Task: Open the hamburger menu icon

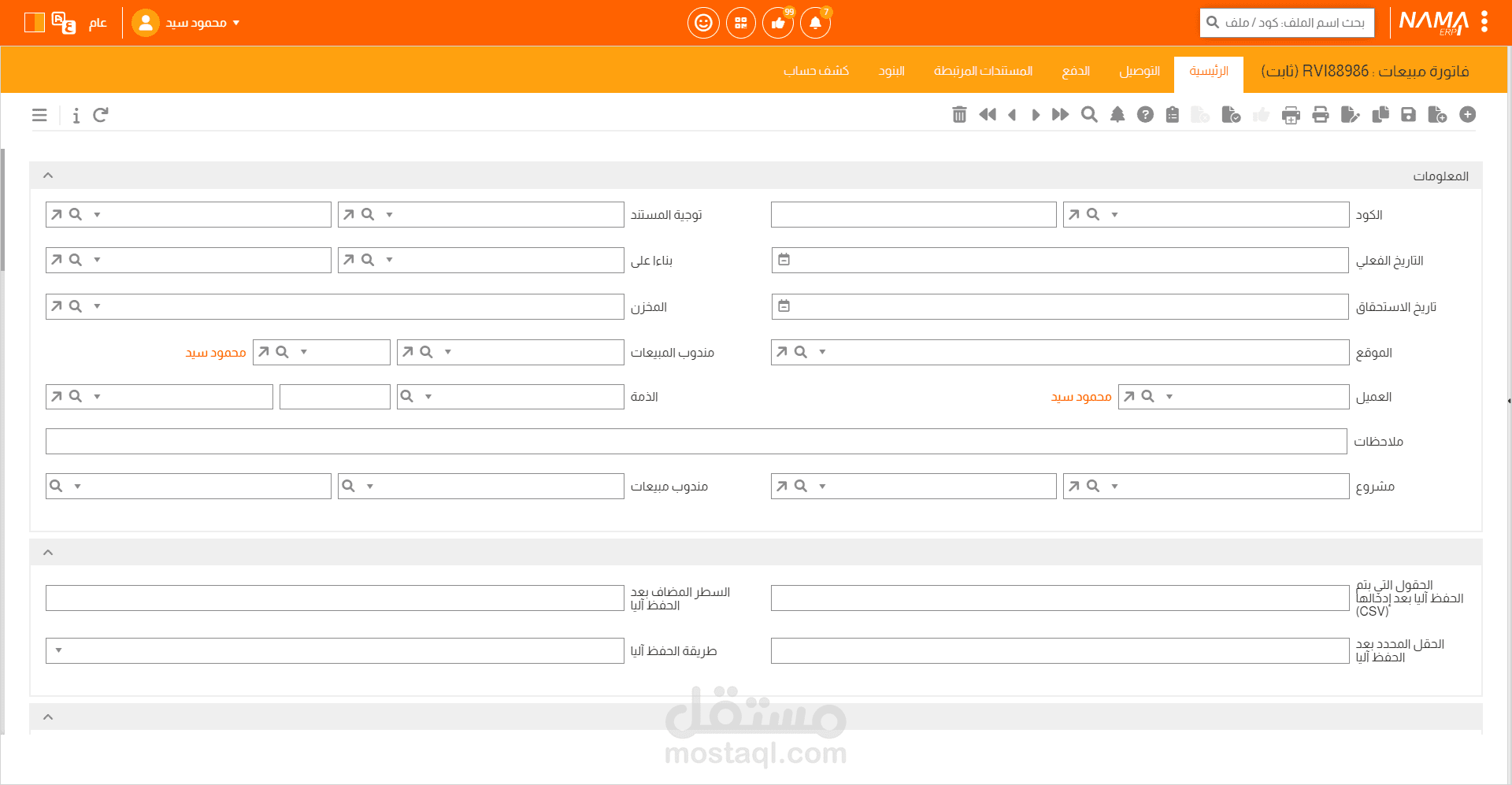Action: 39,116
